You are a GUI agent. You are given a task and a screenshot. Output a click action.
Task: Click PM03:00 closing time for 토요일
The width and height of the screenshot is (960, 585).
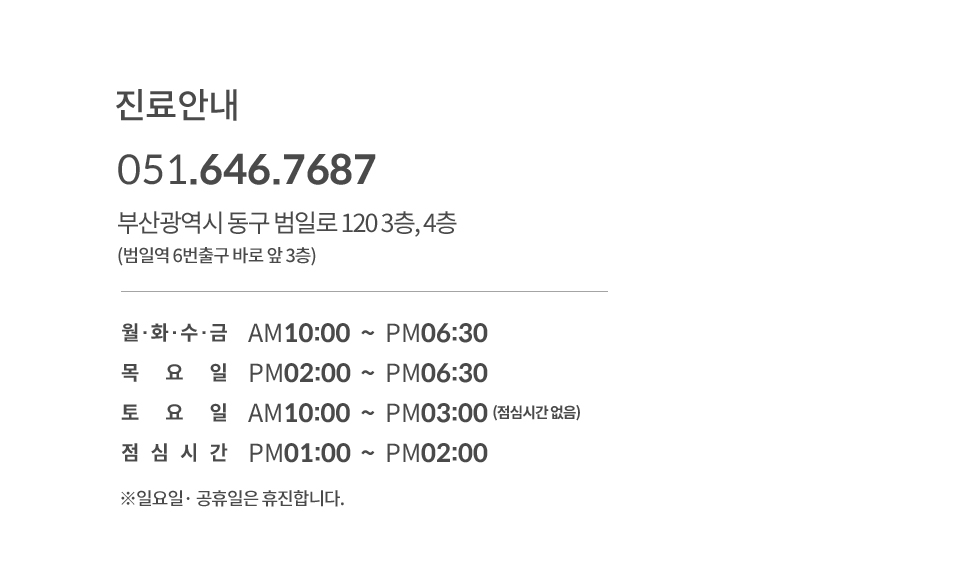pyautogui.click(x=436, y=413)
